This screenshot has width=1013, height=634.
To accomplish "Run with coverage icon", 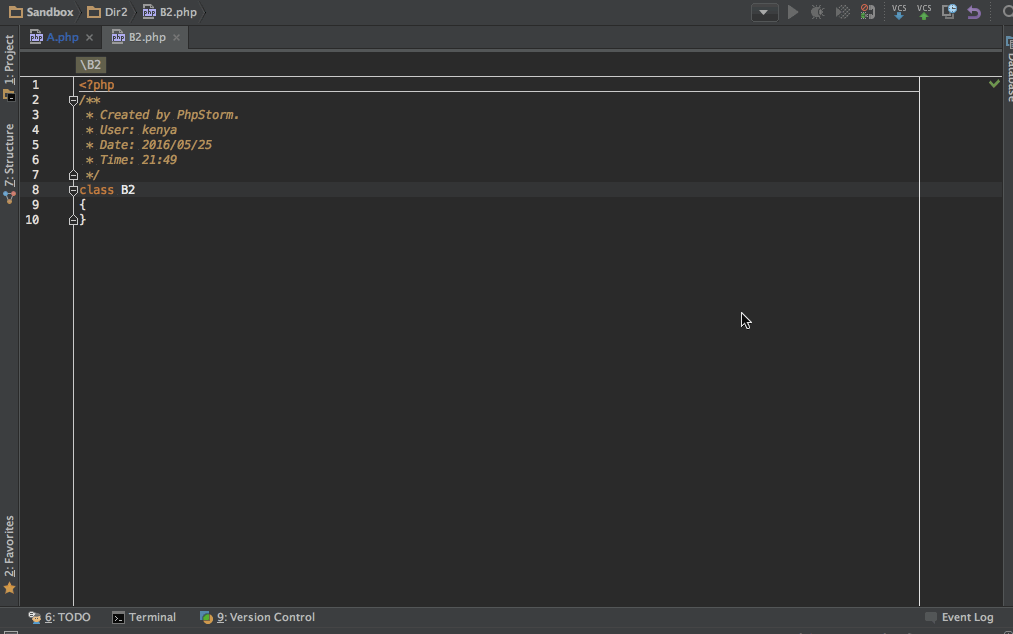I will coord(842,12).
